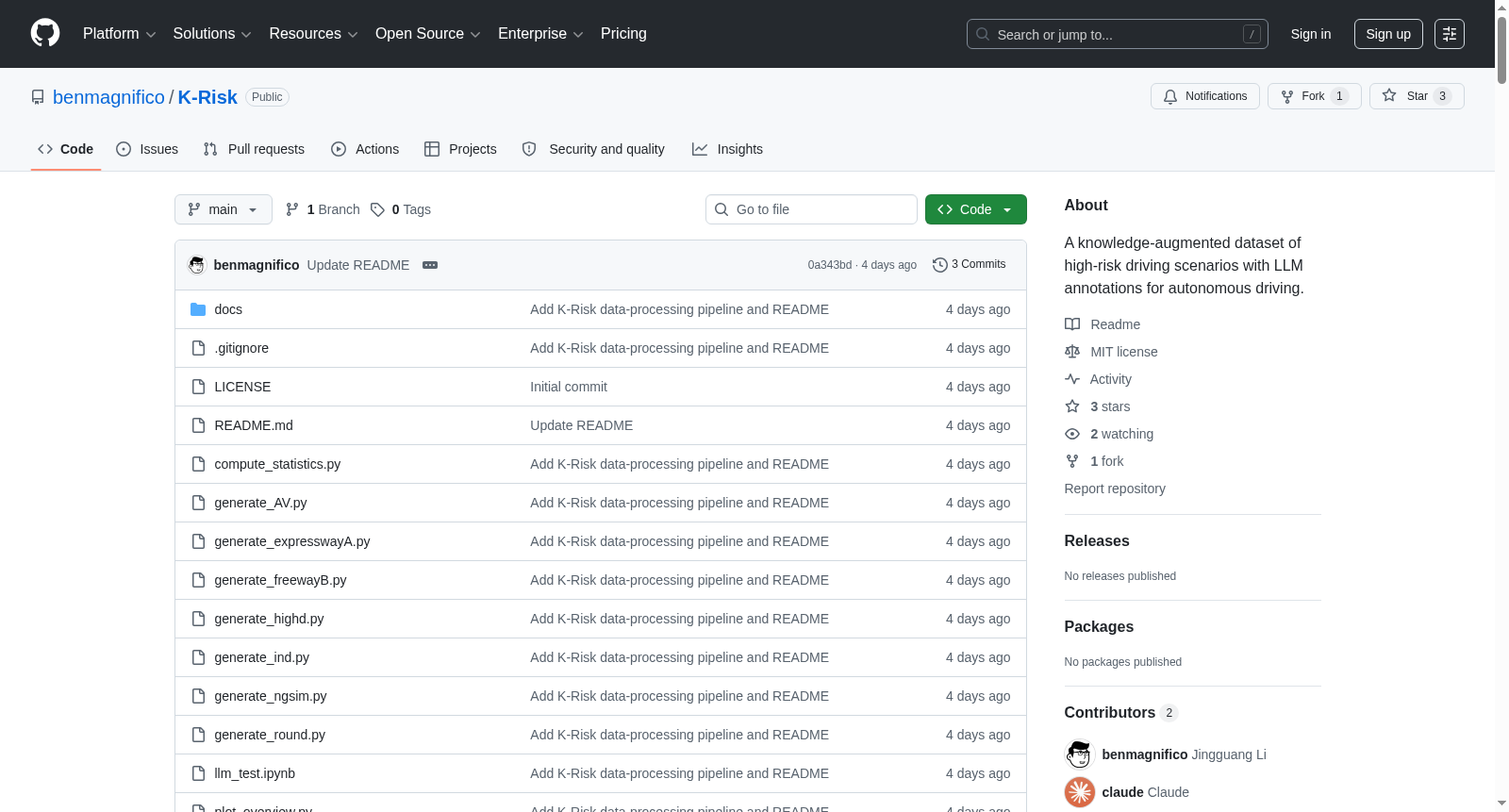The height and width of the screenshot is (812, 1509).
Task: Select the Code tab
Action: (x=66, y=149)
